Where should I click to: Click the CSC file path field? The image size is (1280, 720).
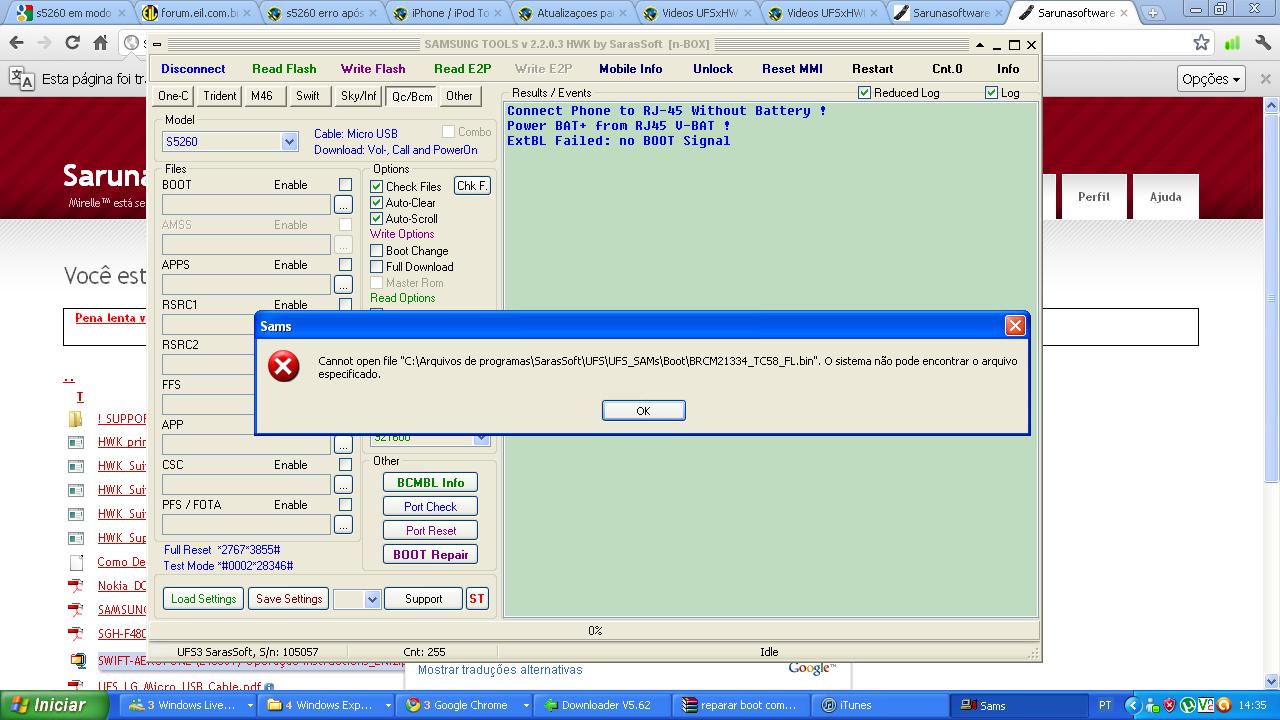(x=246, y=485)
